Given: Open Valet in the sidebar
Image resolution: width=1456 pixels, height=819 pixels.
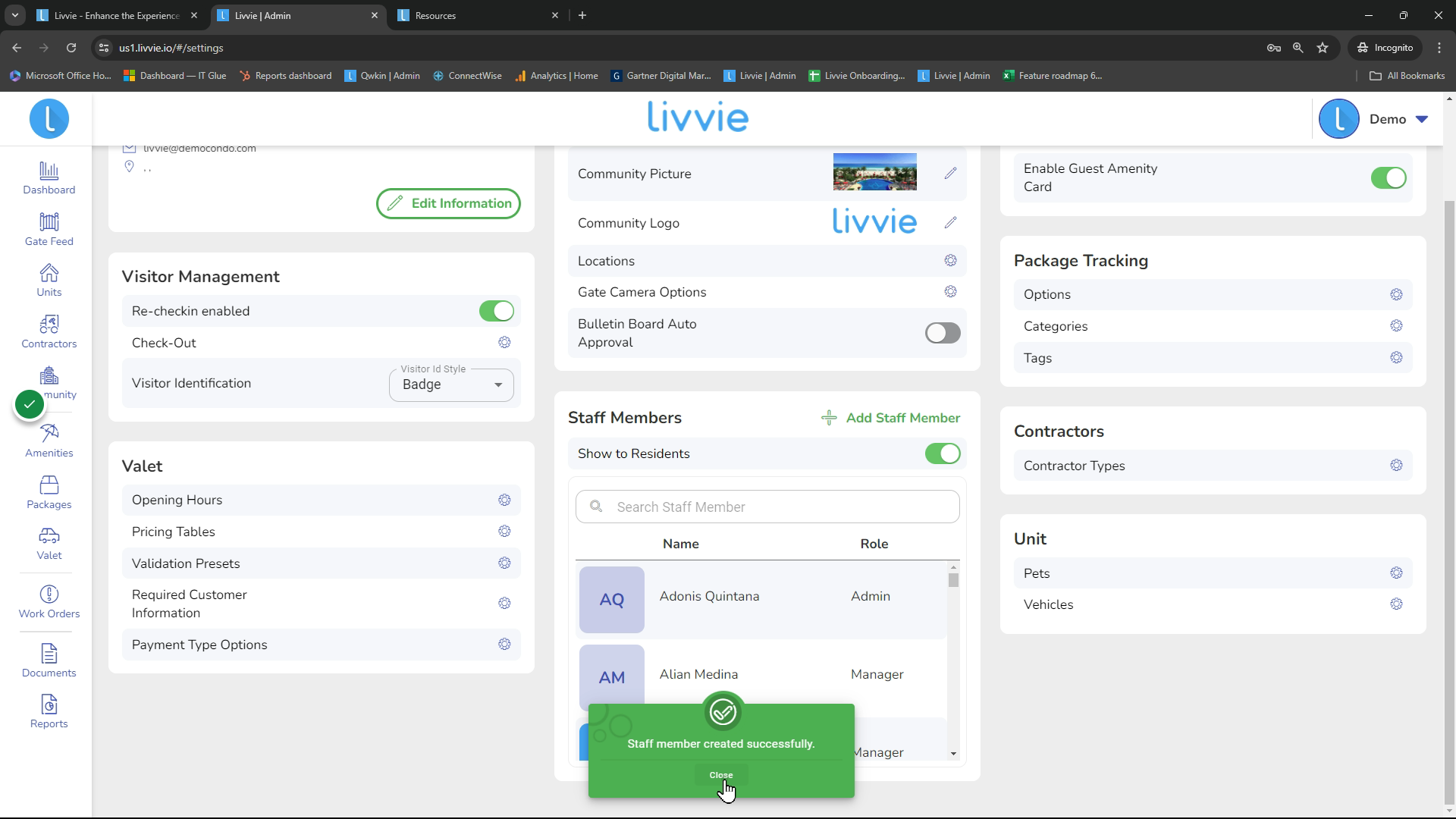Looking at the screenshot, I should (x=49, y=544).
